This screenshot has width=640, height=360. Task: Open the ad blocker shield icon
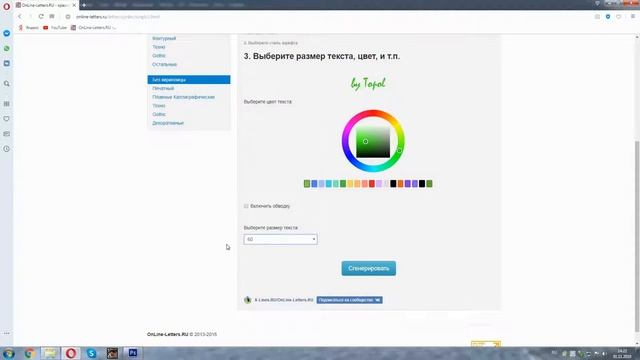click(608, 17)
